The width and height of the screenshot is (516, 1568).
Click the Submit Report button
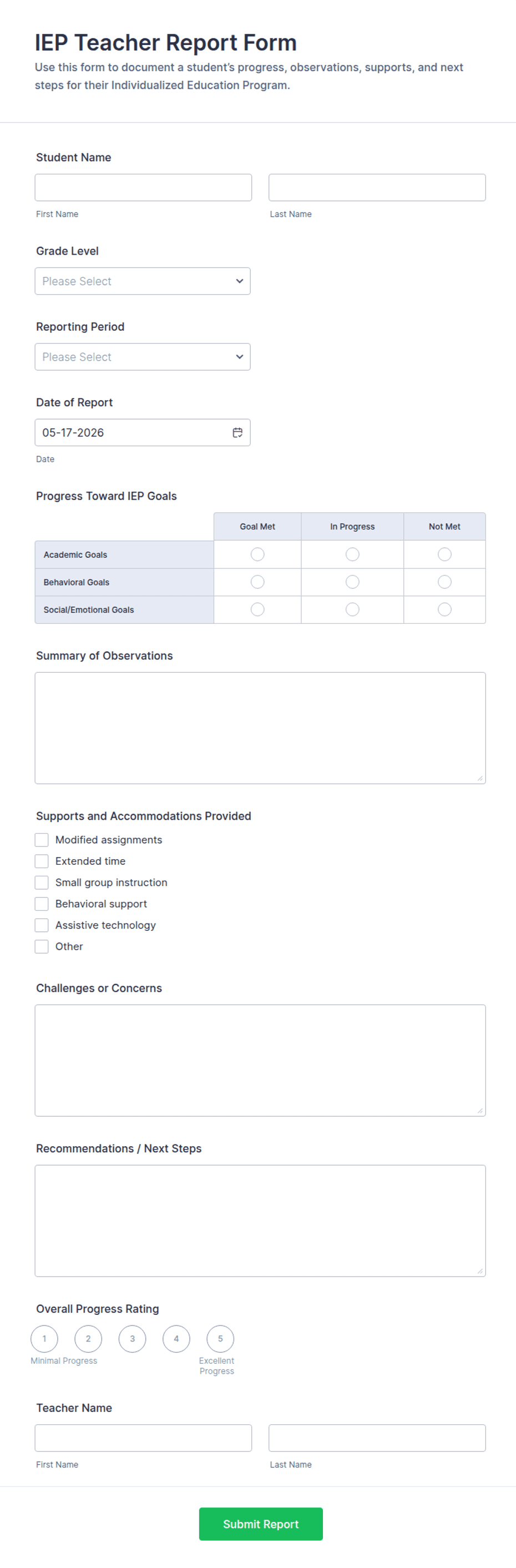coord(261,1524)
